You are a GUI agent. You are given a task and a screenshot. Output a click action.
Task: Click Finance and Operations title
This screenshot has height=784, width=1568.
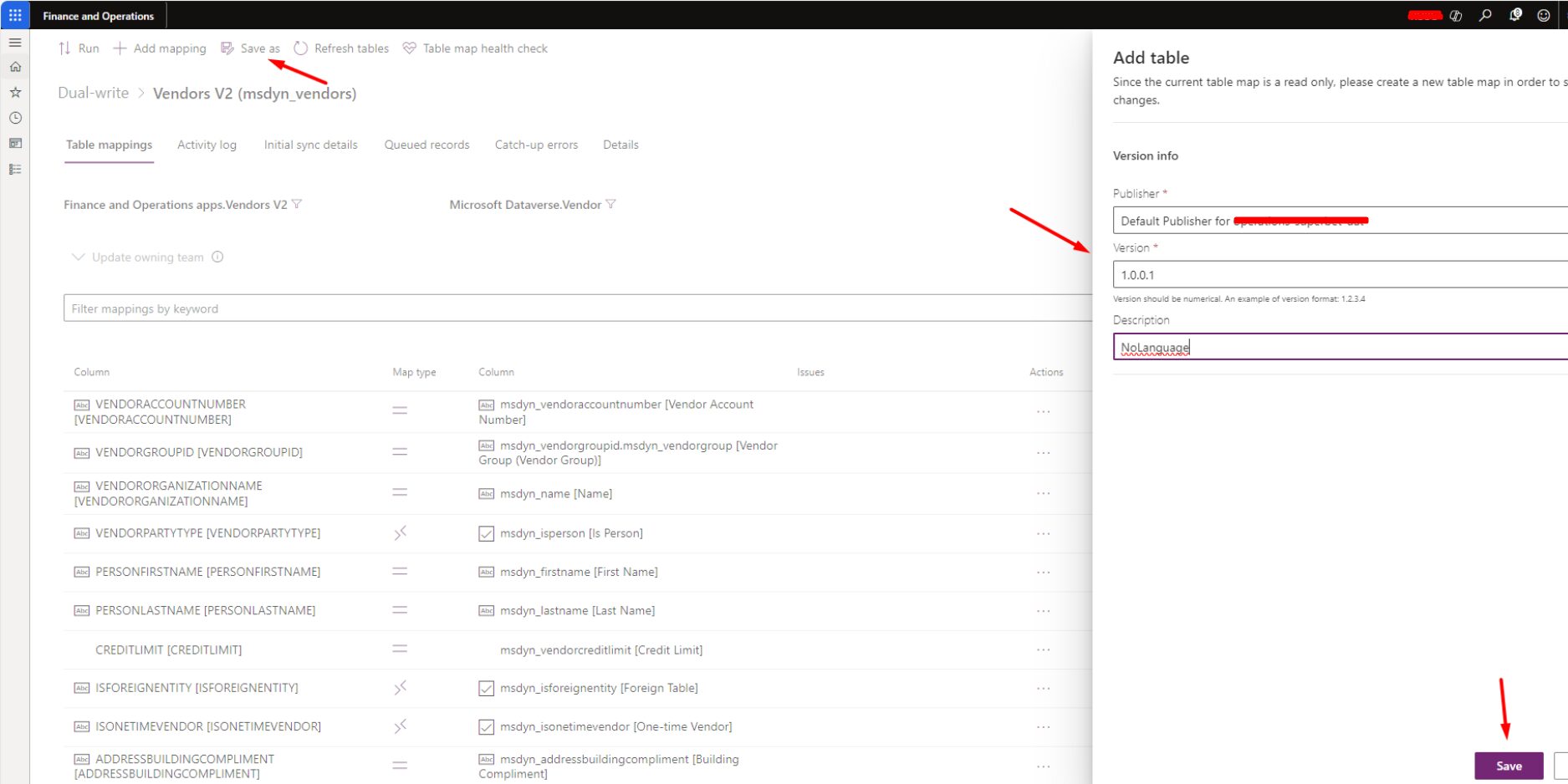click(99, 16)
